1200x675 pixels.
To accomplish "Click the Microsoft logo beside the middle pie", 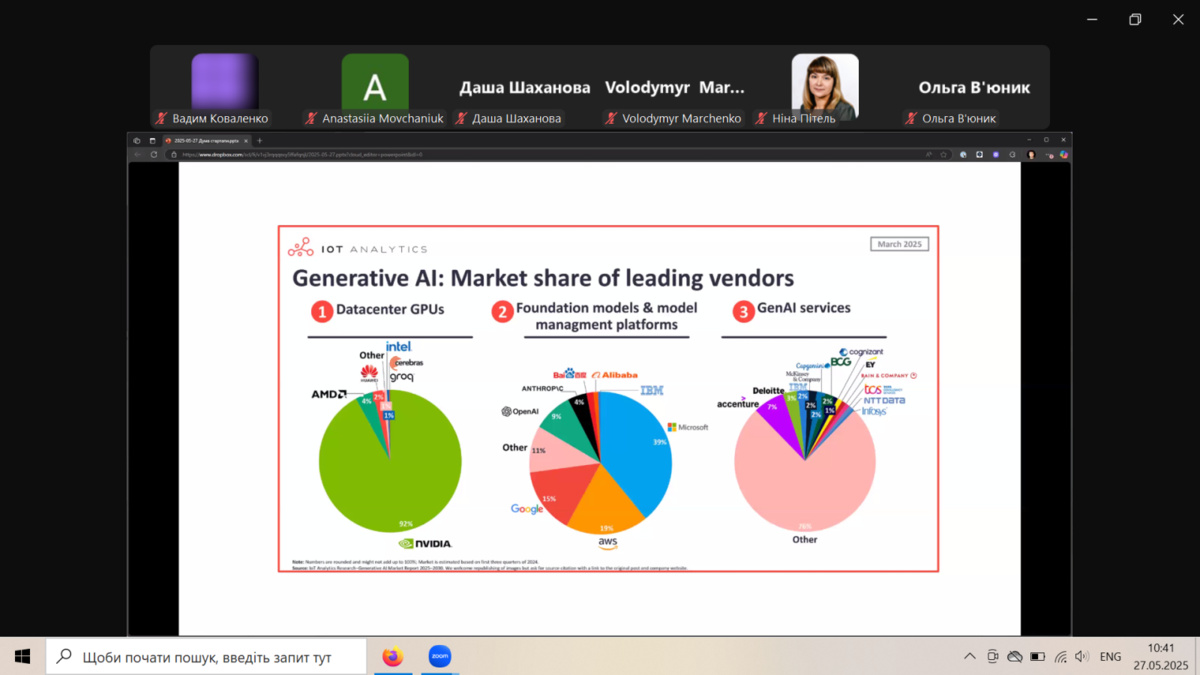I will tap(688, 427).
